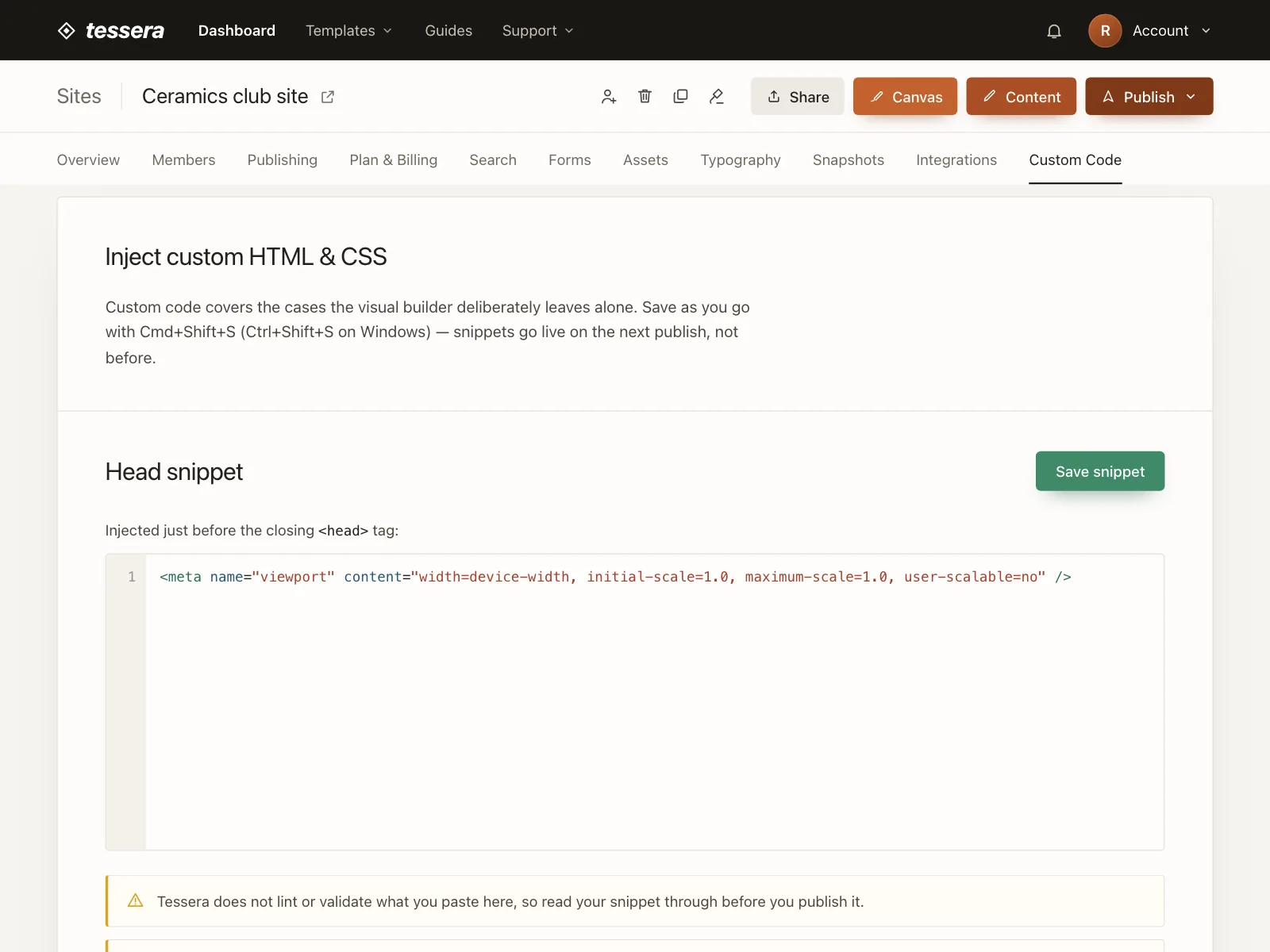The width and height of the screenshot is (1270, 952).
Task: Switch to the Members tab
Action: click(x=183, y=160)
